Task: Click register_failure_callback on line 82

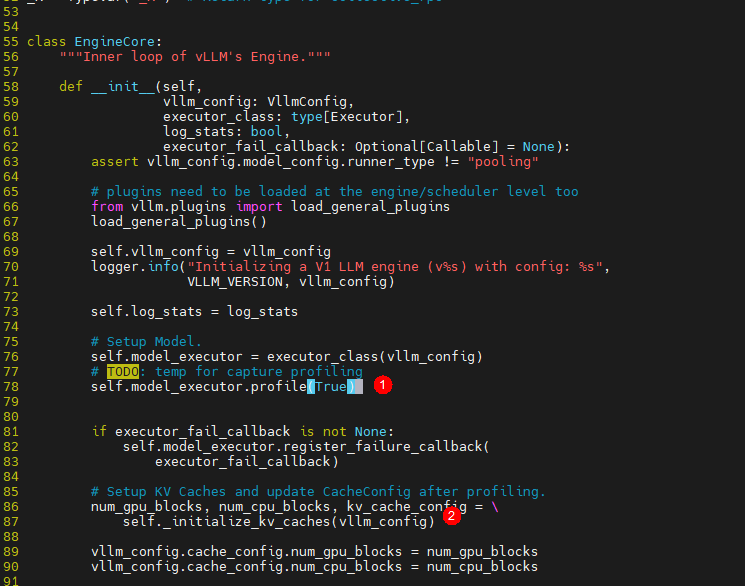Action: point(382,447)
